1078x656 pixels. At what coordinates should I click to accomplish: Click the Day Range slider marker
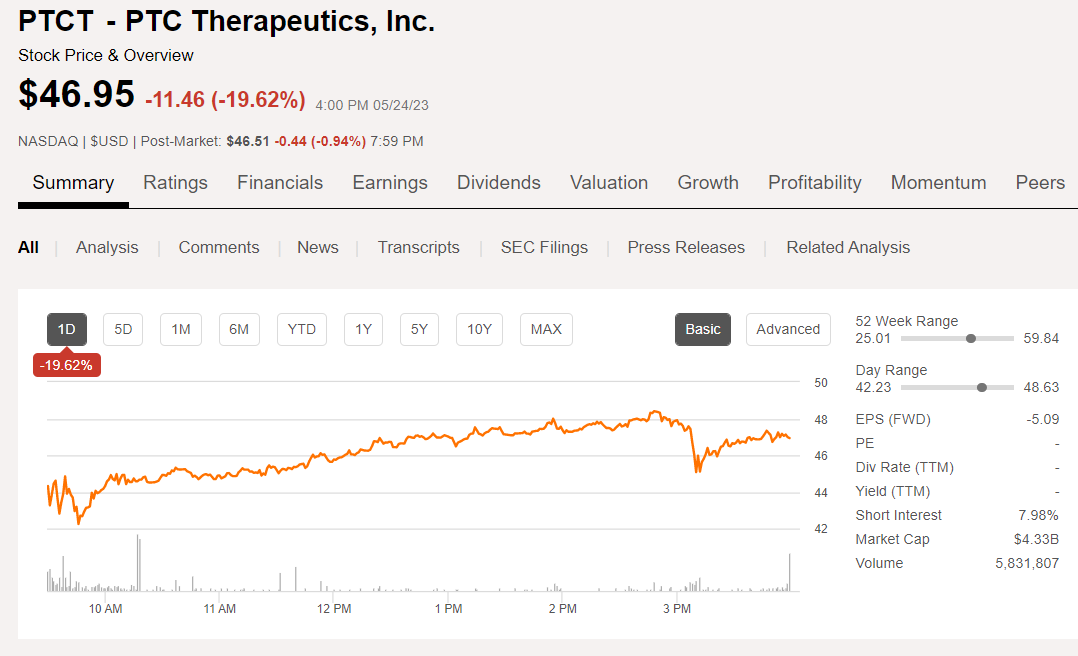(x=981, y=387)
